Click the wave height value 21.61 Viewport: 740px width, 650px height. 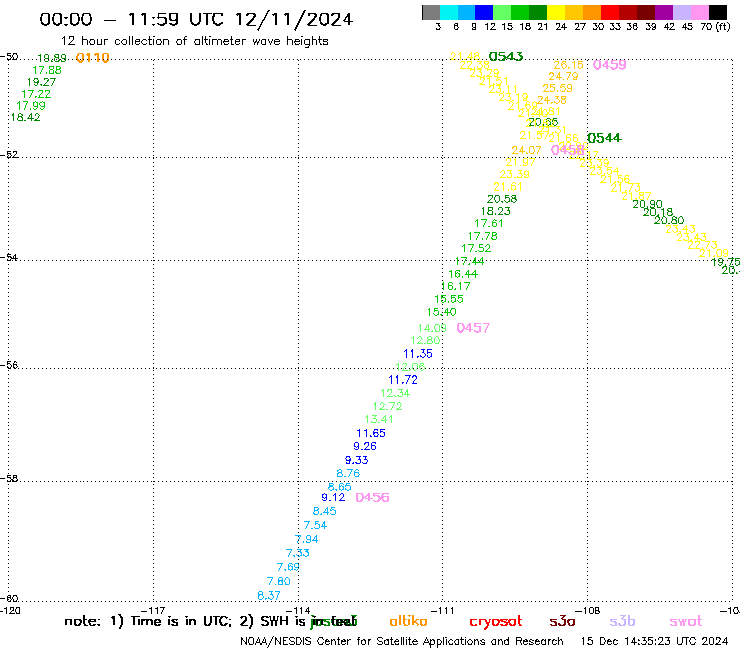[x=508, y=187]
